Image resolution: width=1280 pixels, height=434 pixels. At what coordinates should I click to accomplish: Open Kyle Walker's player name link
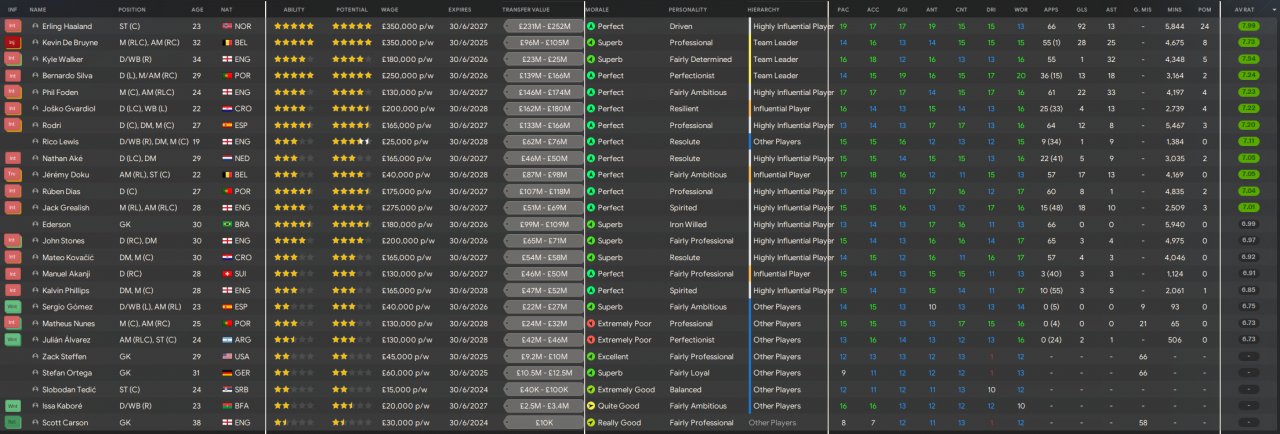click(x=63, y=59)
